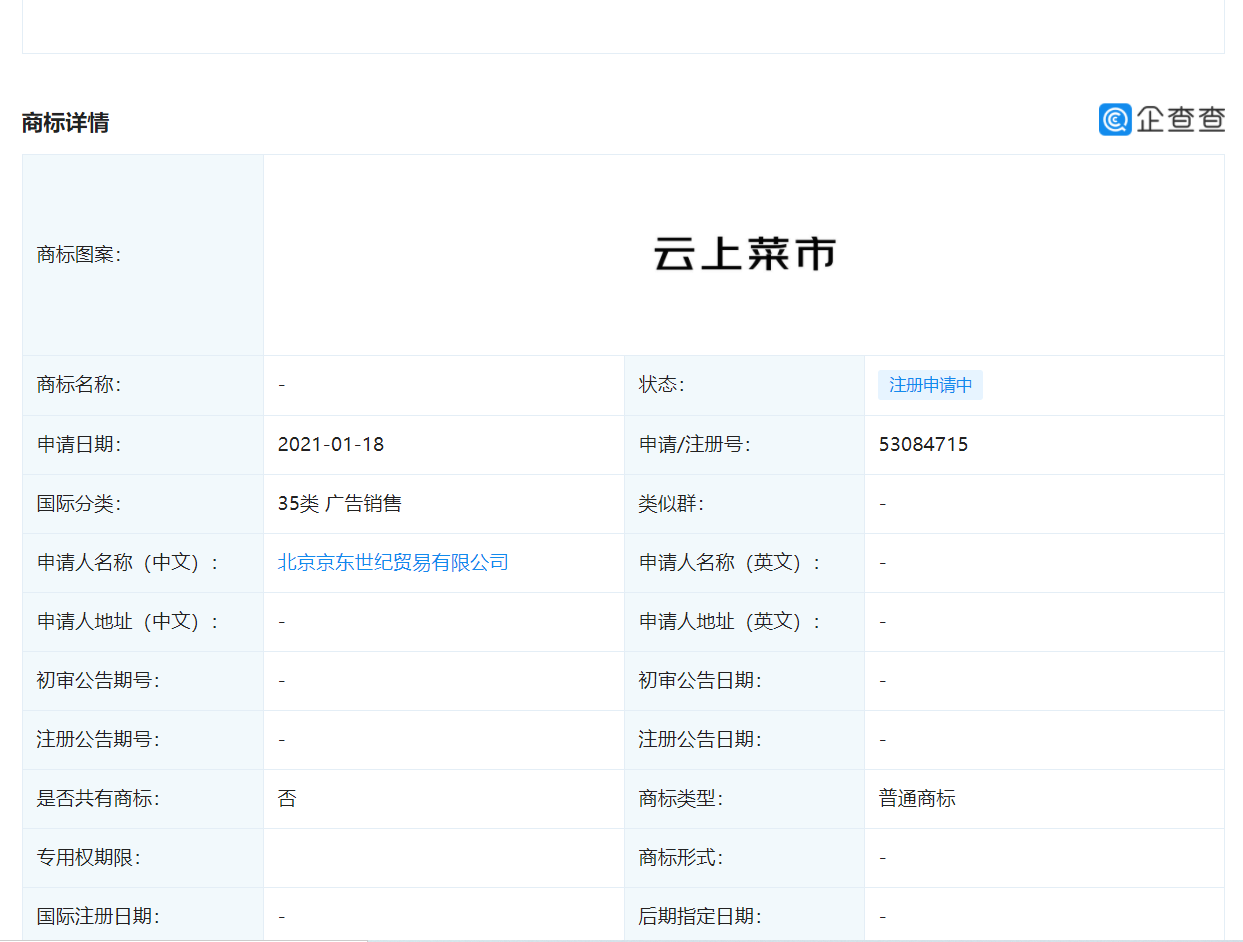The image size is (1243, 942).
Task: Click the 商标名称 label
Action: click(x=79, y=385)
